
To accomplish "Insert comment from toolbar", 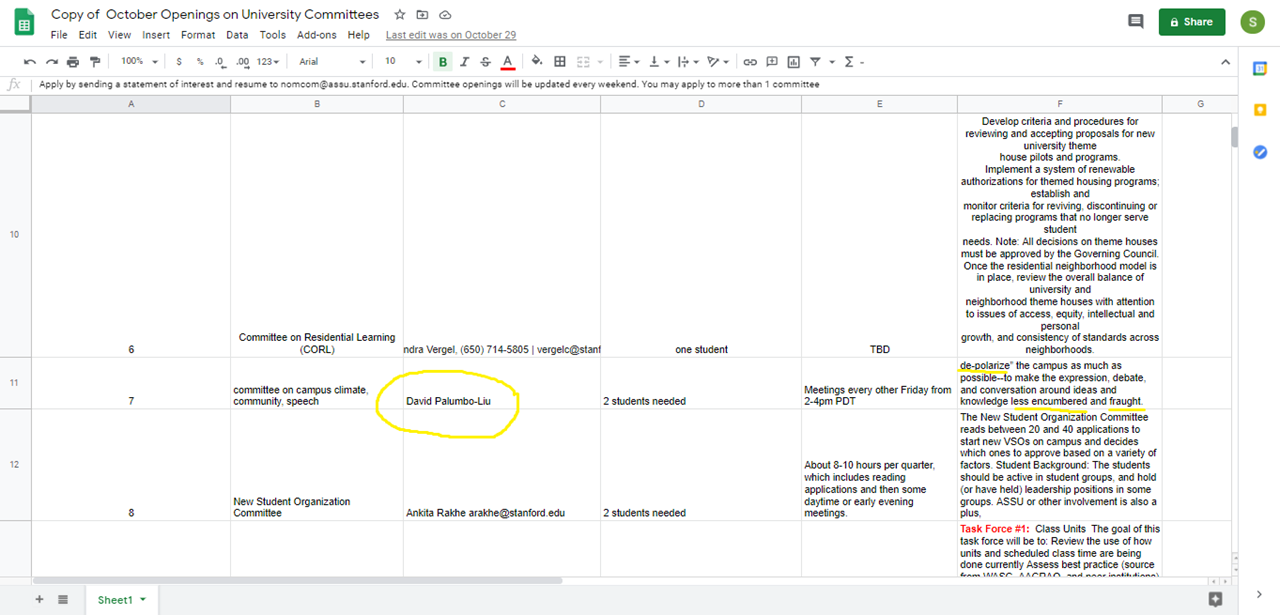I will tap(772, 62).
